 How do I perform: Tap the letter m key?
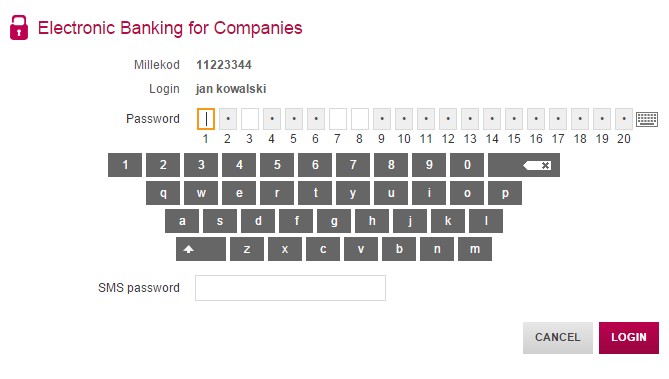475,249
